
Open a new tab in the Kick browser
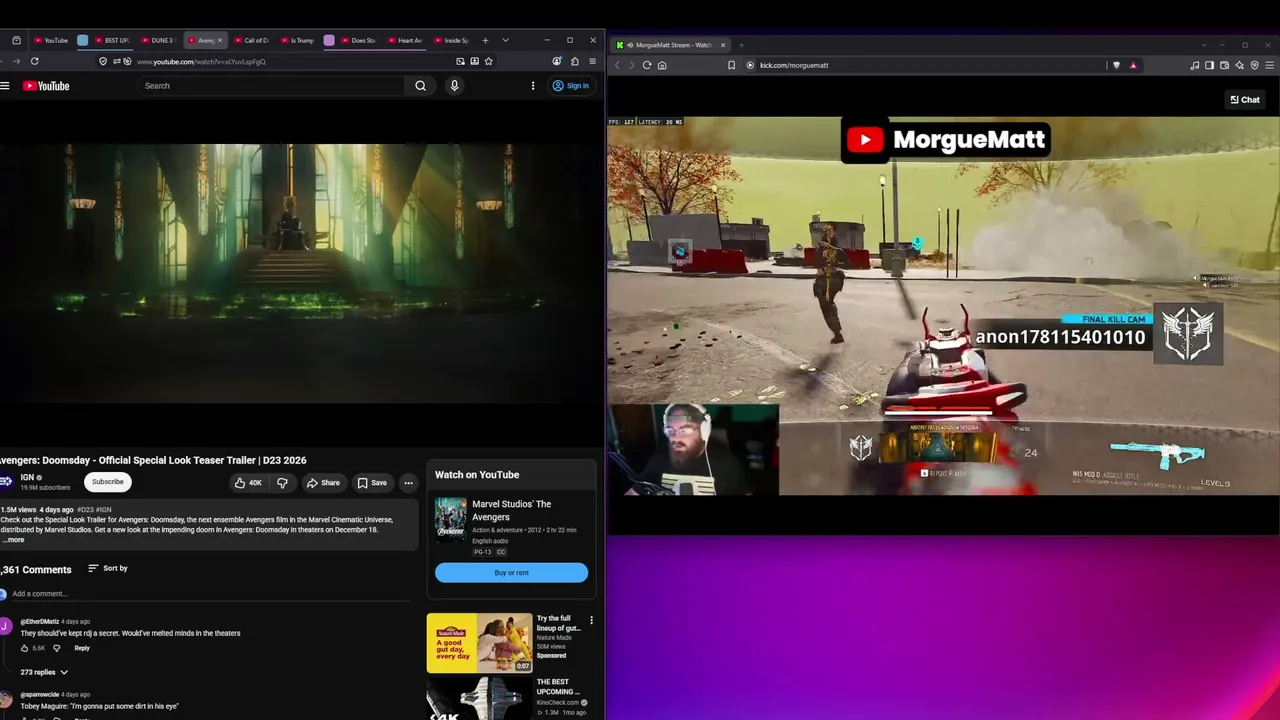pos(741,45)
